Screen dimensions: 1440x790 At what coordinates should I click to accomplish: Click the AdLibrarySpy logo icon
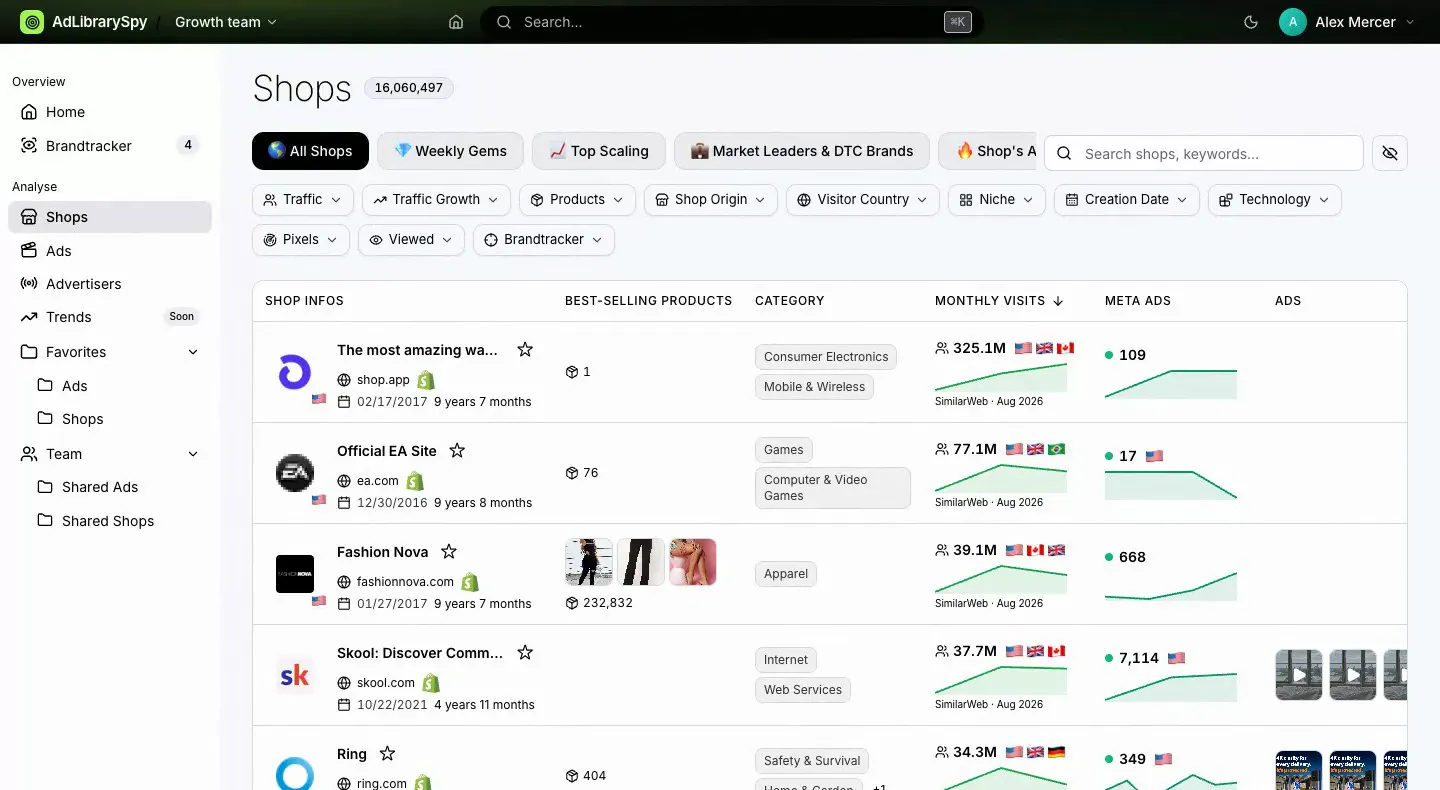click(x=32, y=22)
